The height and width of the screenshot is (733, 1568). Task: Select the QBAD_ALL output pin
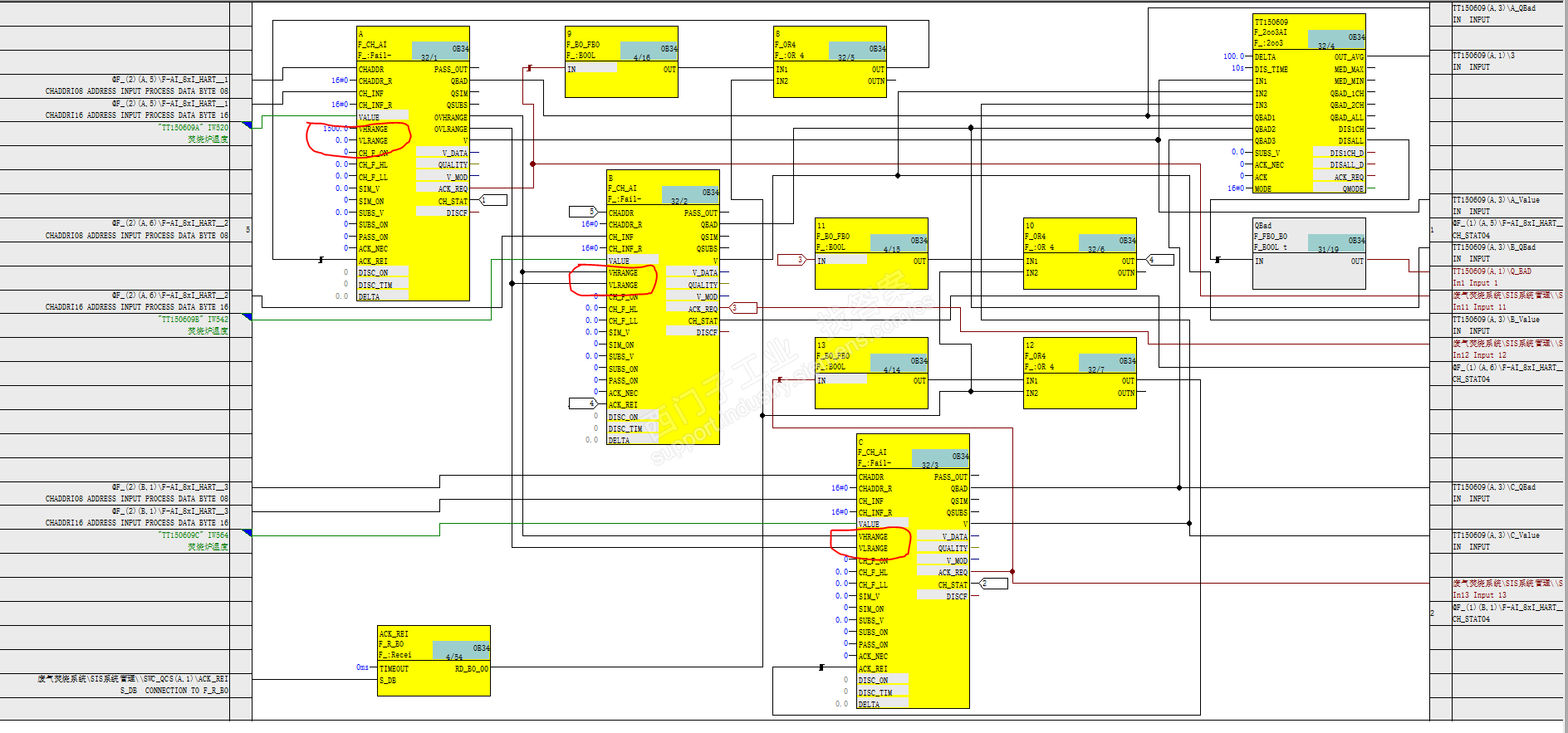1347,117
